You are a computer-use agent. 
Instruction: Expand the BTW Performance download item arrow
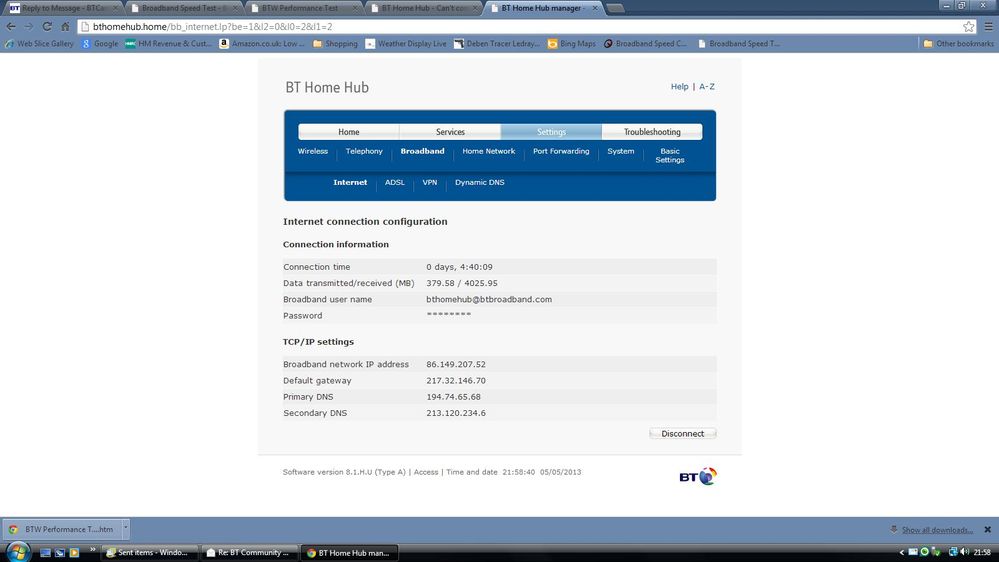tap(126, 528)
